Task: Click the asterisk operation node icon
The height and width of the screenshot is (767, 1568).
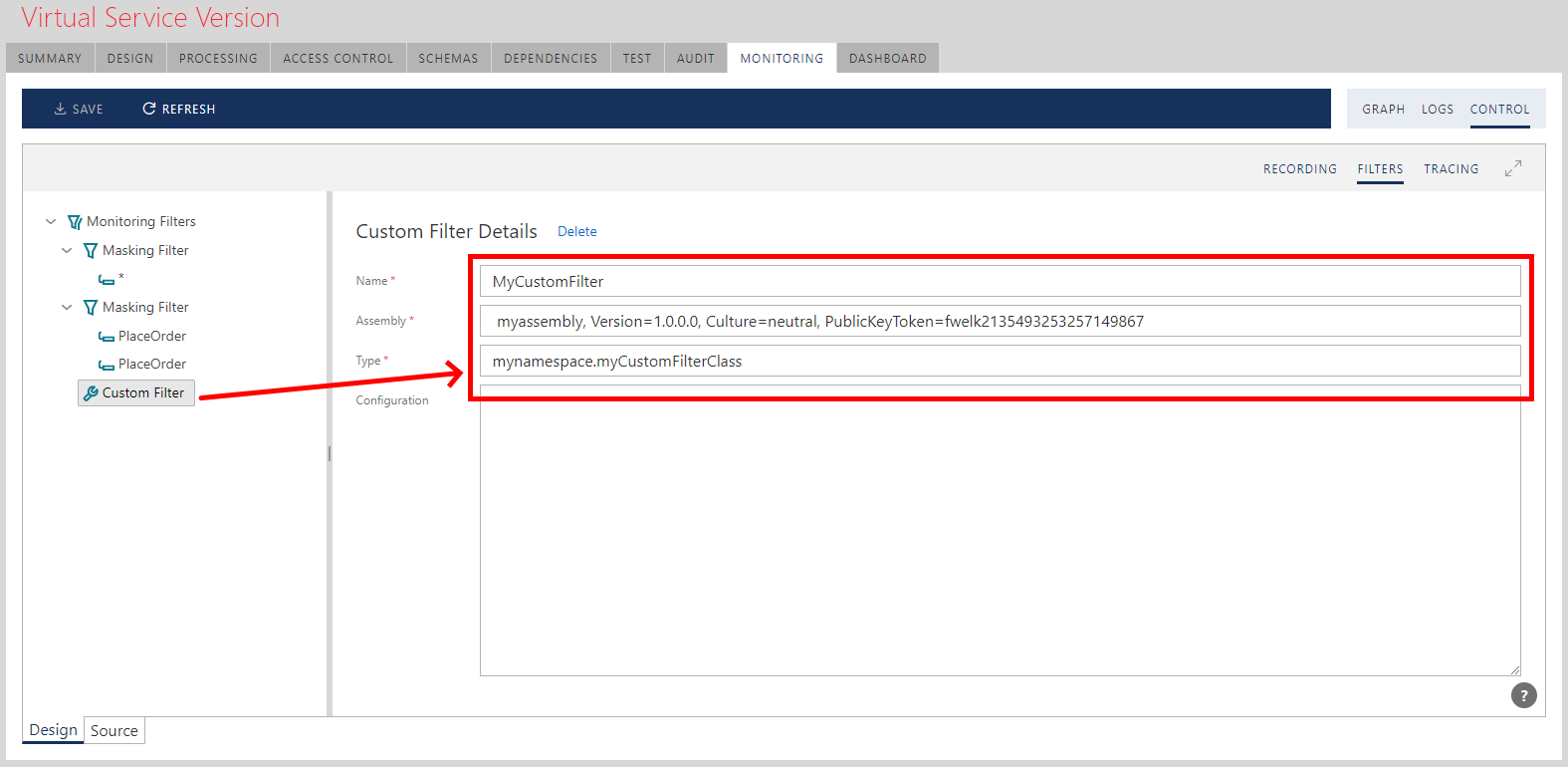Action: (x=107, y=280)
